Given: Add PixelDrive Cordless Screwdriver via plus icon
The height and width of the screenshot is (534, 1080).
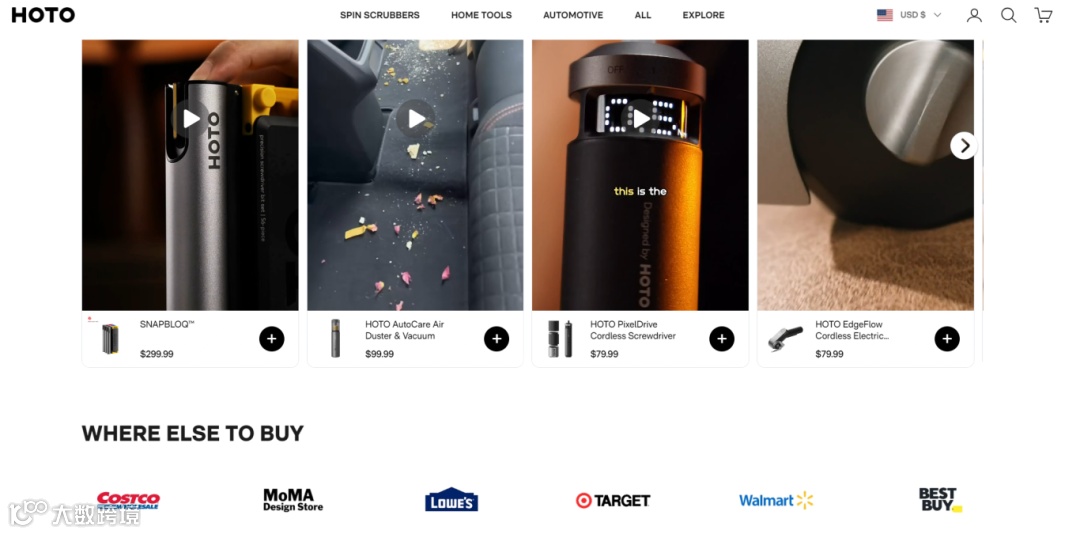Looking at the screenshot, I should [x=722, y=339].
